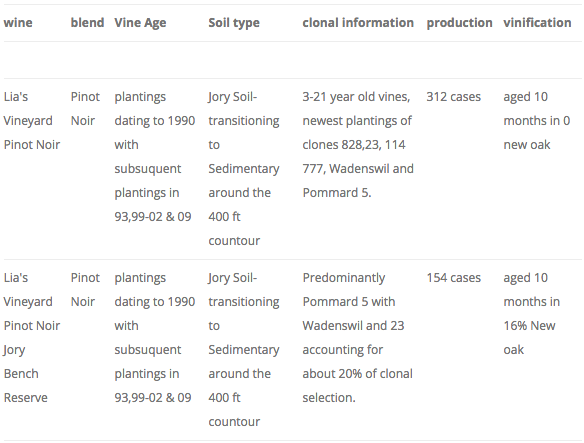Screen dimensions: 584x443
Task: Click the second row's Vine Age plantings text
Action: click(x=155, y=338)
